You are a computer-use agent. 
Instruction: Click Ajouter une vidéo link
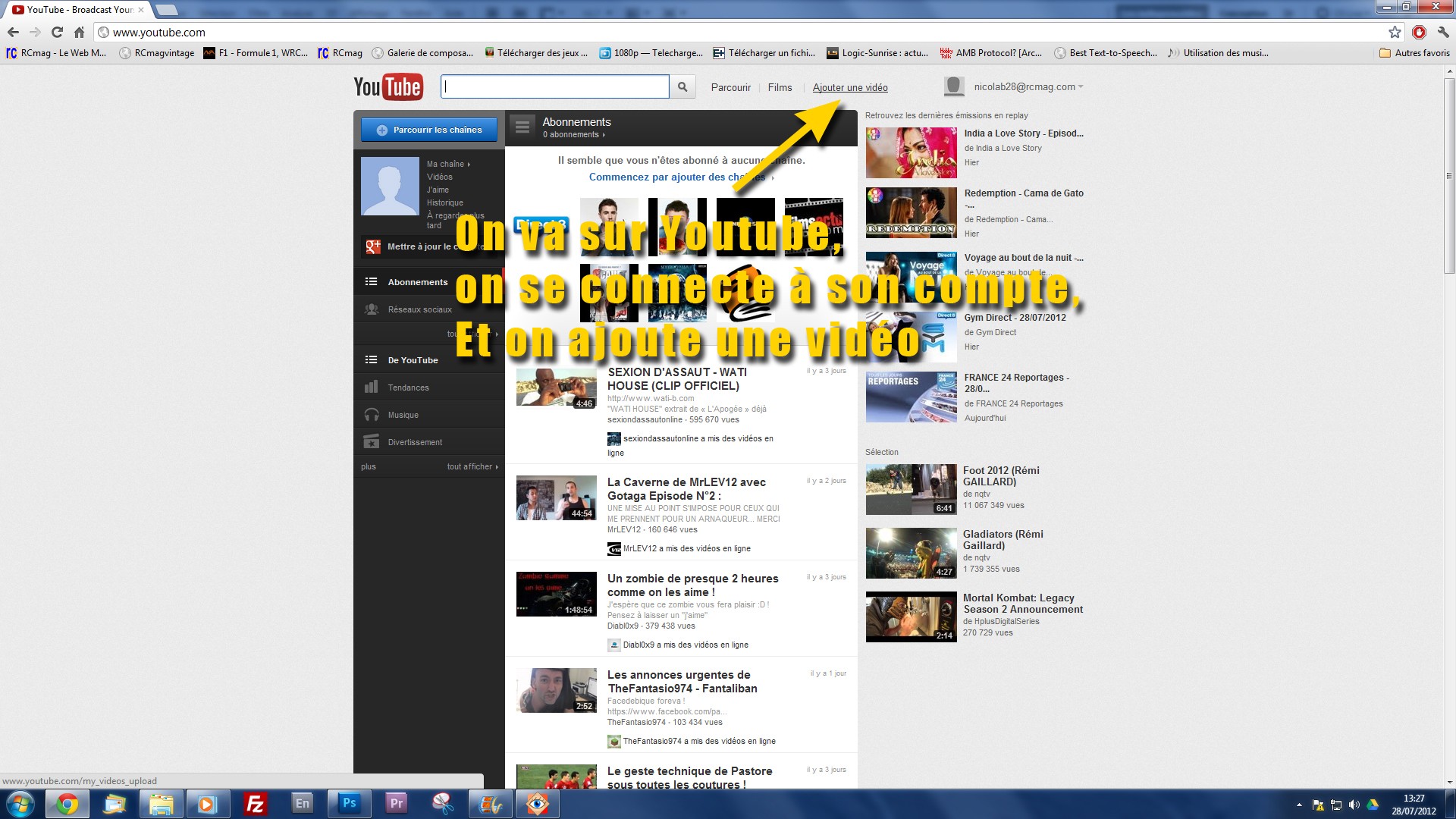[x=850, y=87]
